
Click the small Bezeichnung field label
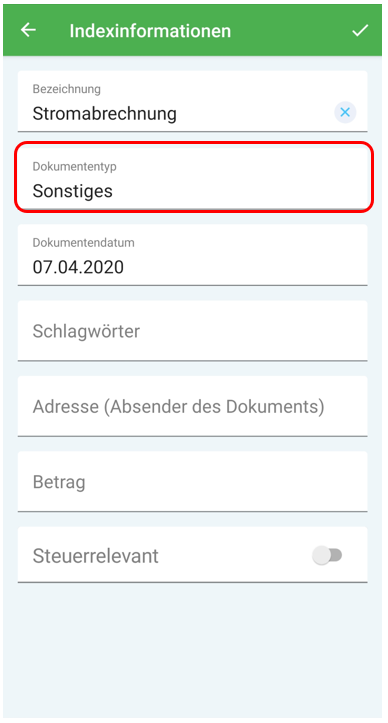click(x=66, y=89)
